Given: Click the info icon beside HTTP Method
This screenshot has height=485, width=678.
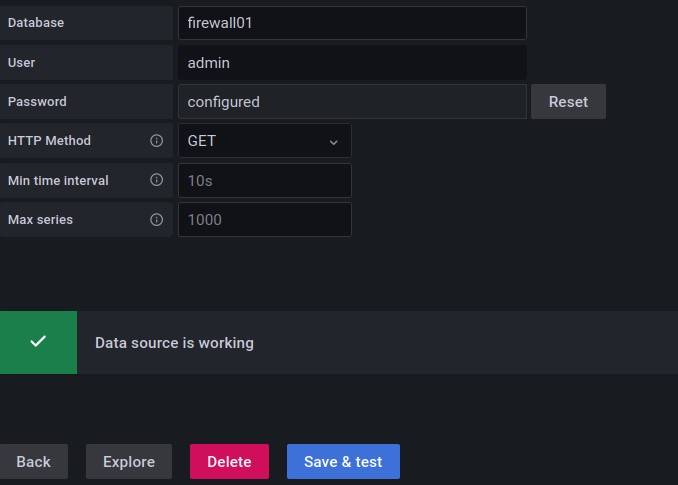Looking at the screenshot, I should click(156, 141).
